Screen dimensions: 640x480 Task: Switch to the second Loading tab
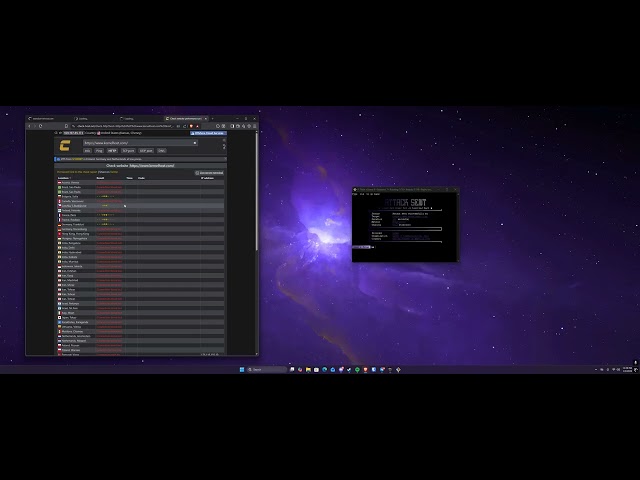140,118
